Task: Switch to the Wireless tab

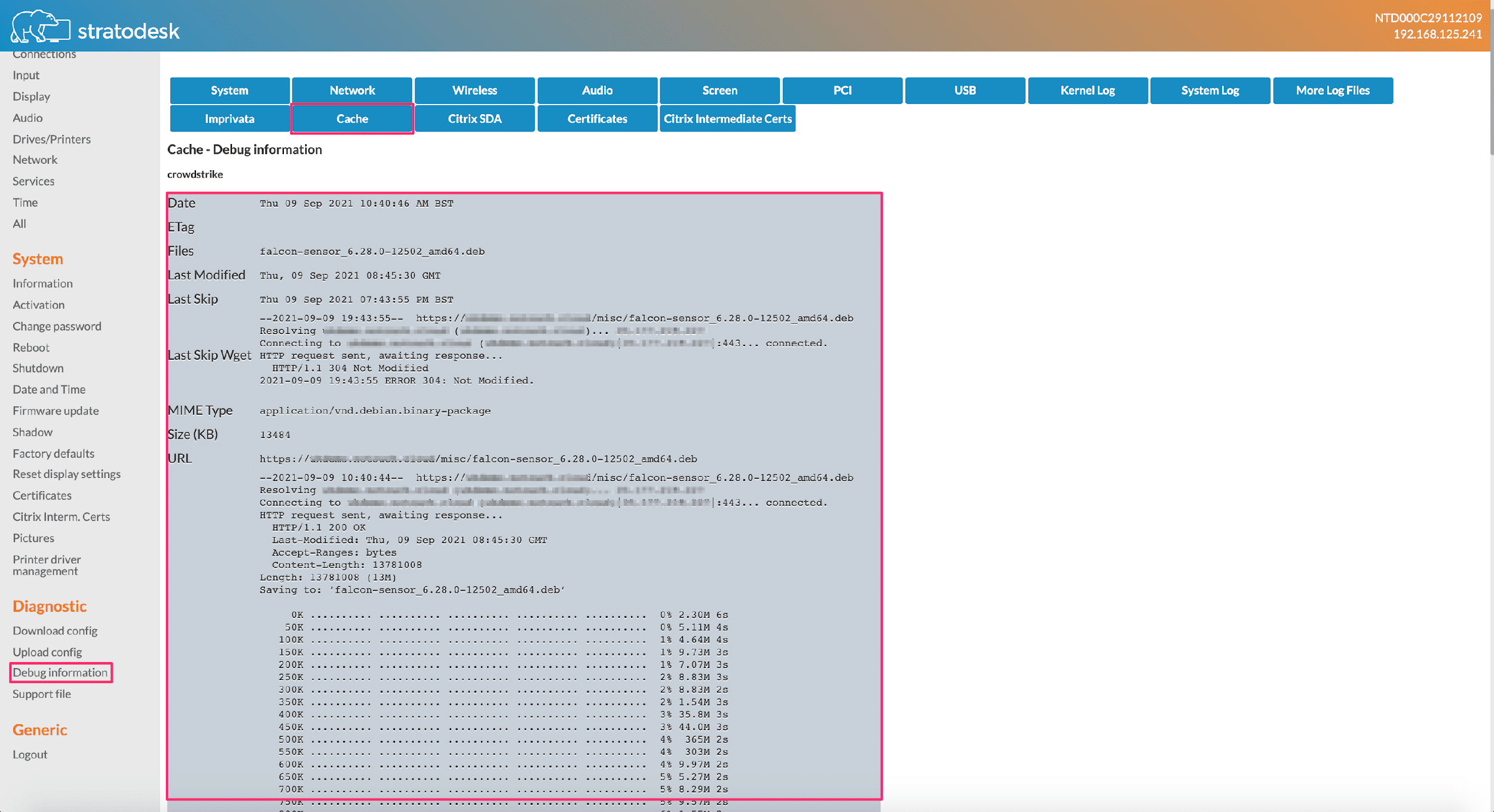Action: pyautogui.click(x=474, y=90)
